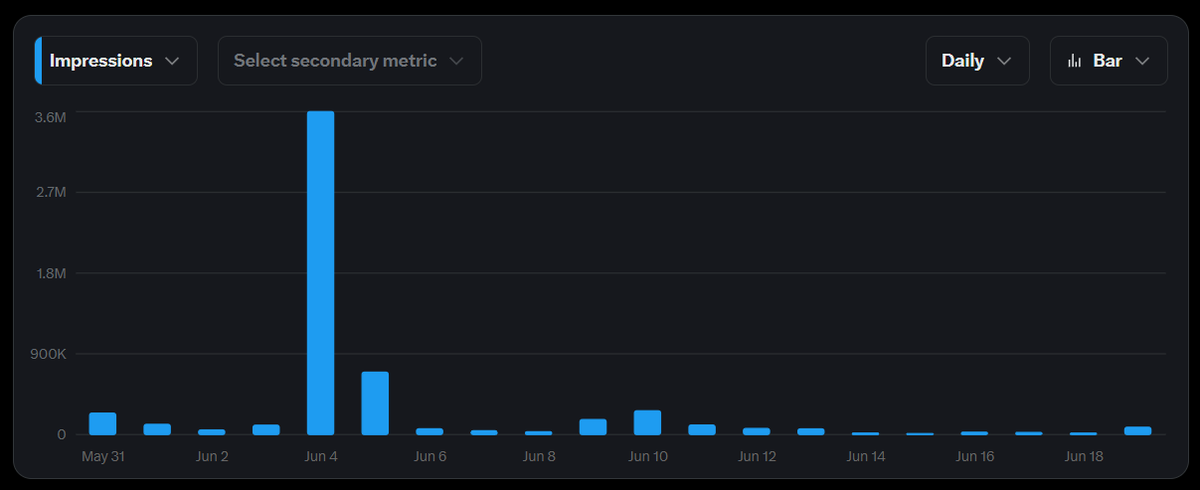
Task: Open the Impressions primary metric dropdown
Action: [x=116, y=61]
